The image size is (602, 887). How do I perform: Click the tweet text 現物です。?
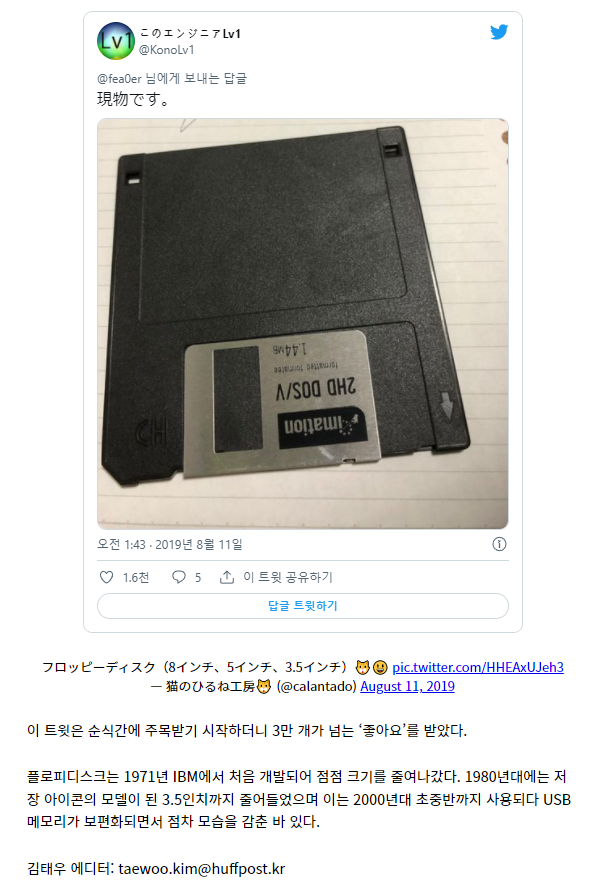point(134,99)
